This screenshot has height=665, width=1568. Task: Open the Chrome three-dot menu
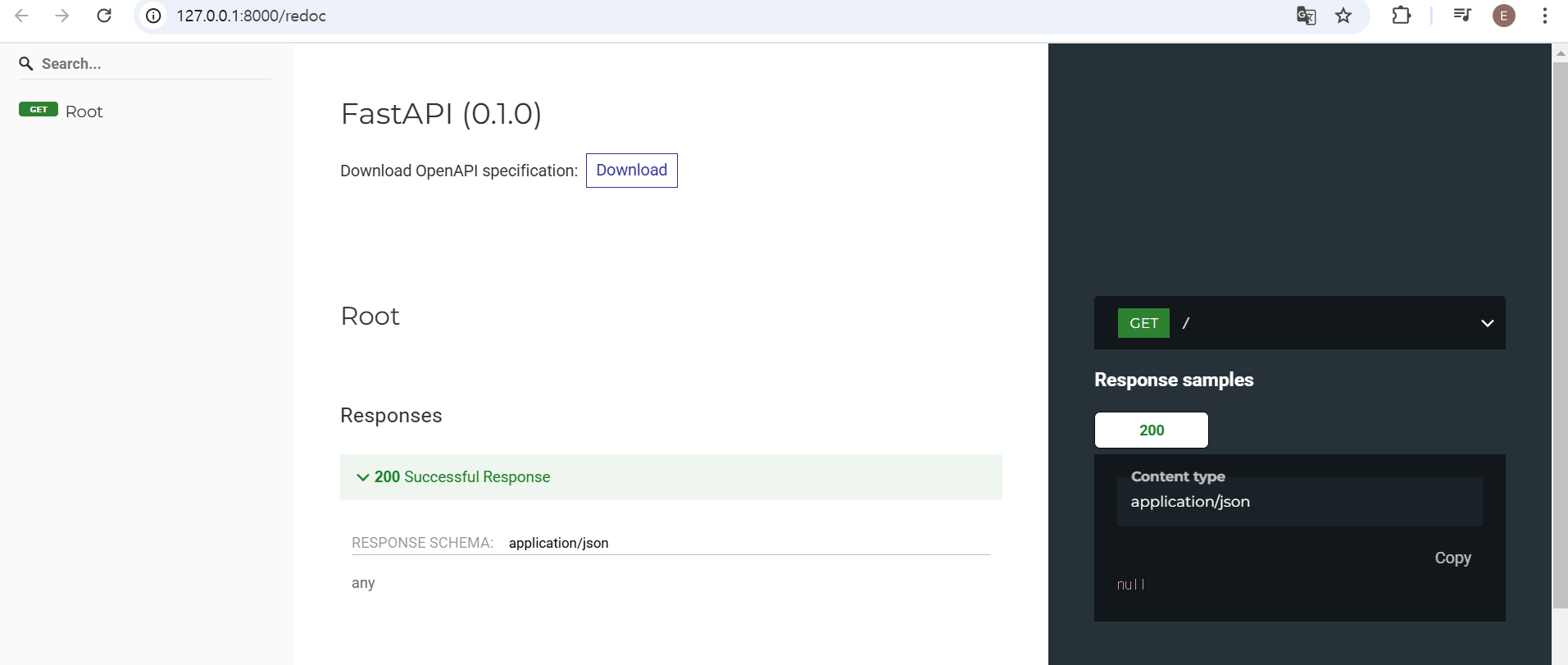(1544, 16)
